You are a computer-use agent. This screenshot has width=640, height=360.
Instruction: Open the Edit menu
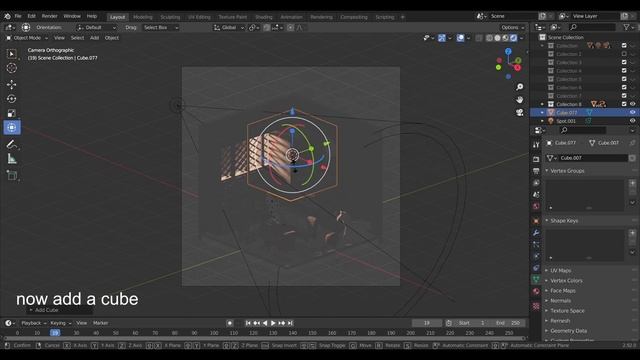click(31, 16)
